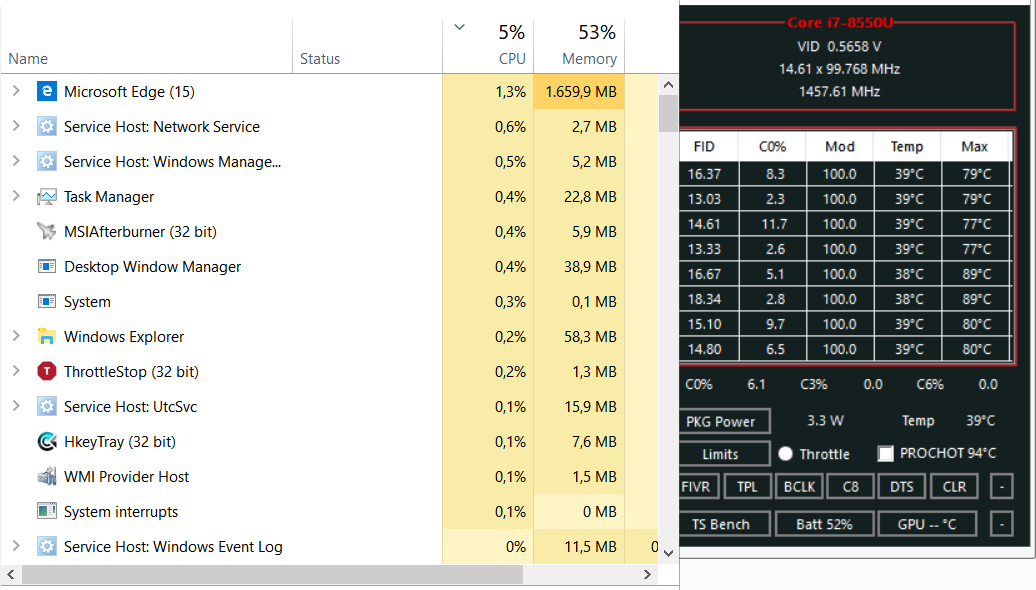The image size is (1036, 590).
Task: Expand the Microsoft Edge (15) process group
Action: click(x=17, y=91)
